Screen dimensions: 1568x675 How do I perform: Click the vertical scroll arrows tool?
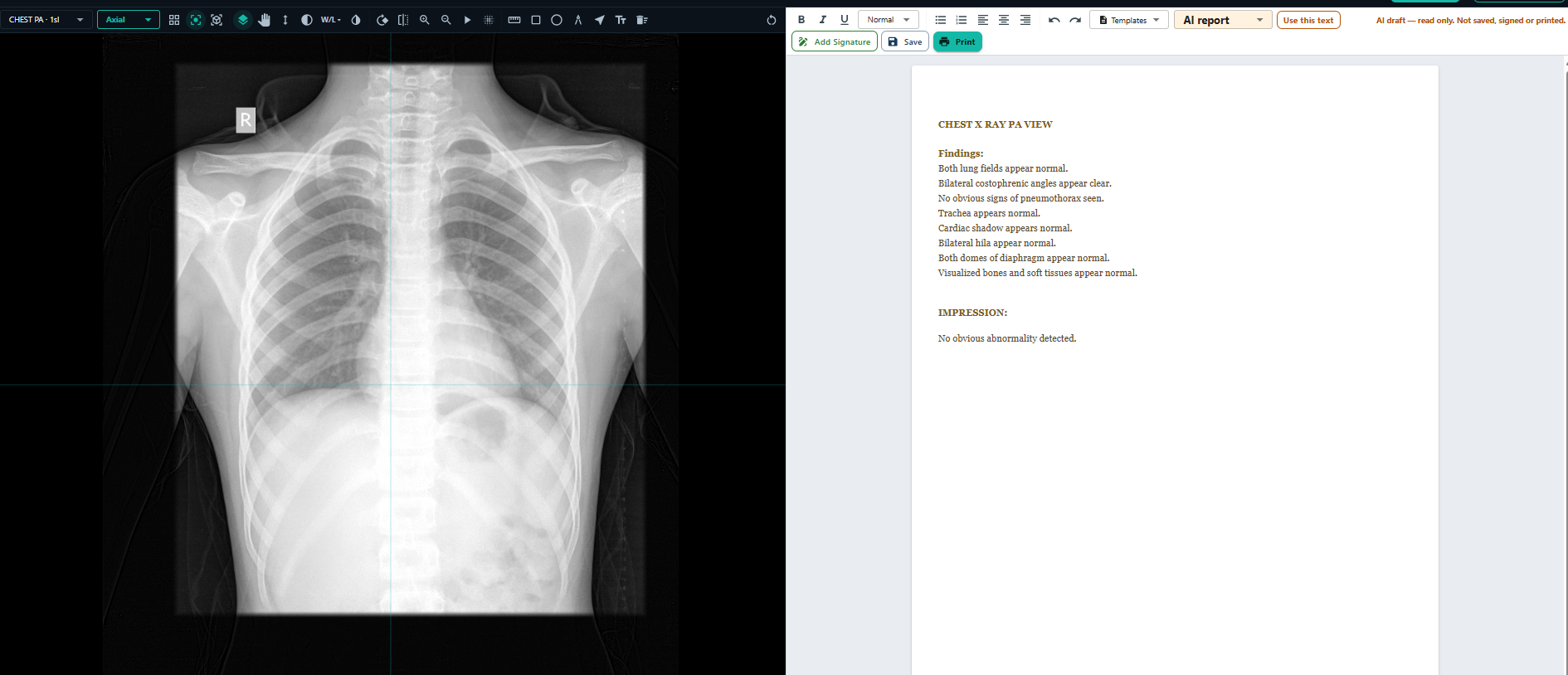tap(285, 20)
